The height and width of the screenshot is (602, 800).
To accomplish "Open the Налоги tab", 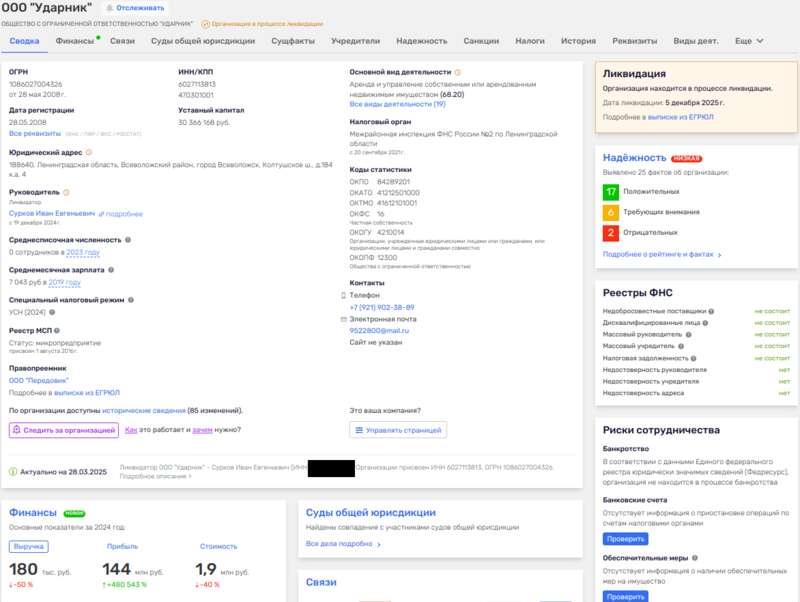I will (x=530, y=41).
